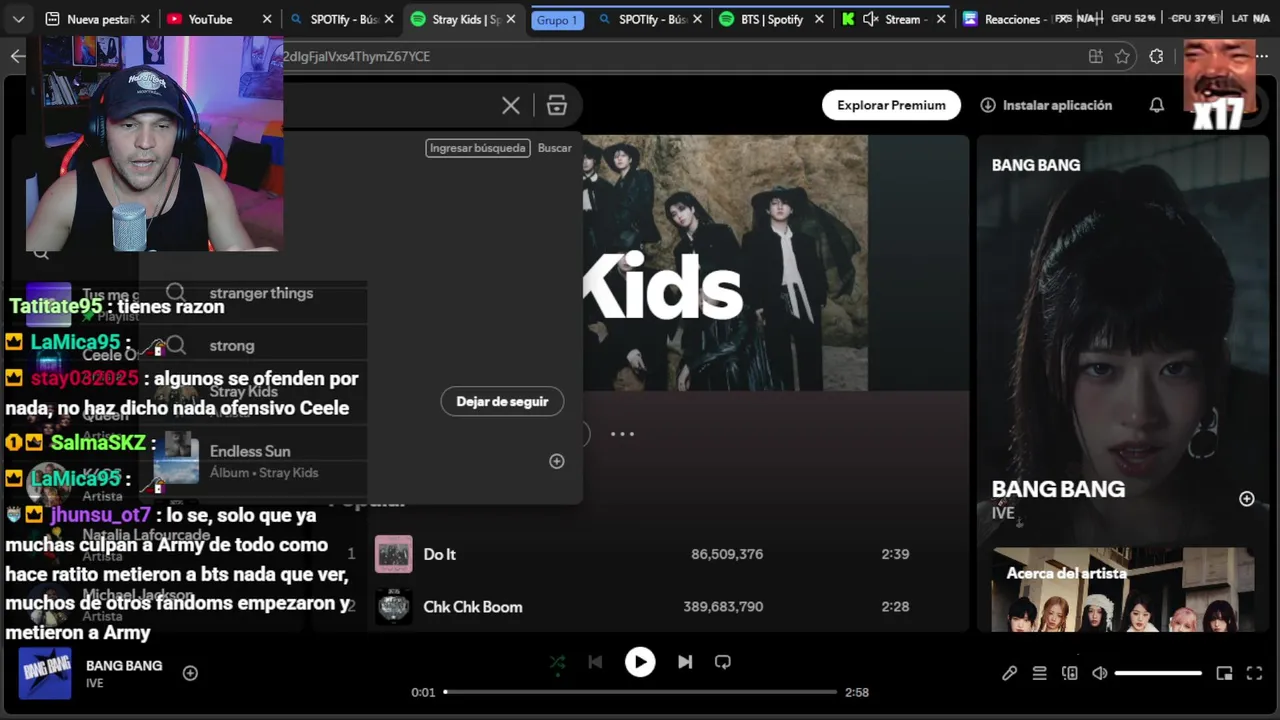This screenshot has height=720, width=1280.
Task: Open Connect to a device
Action: click(1069, 673)
